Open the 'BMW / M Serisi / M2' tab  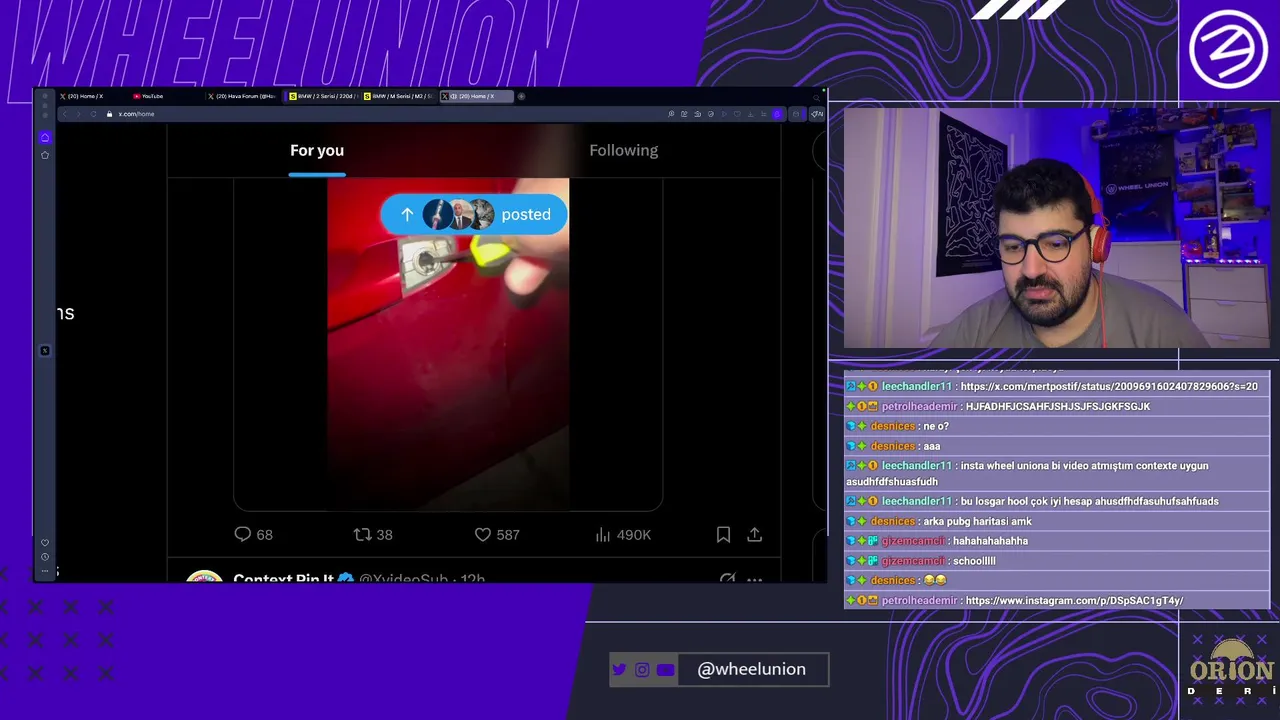click(x=398, y=96)
